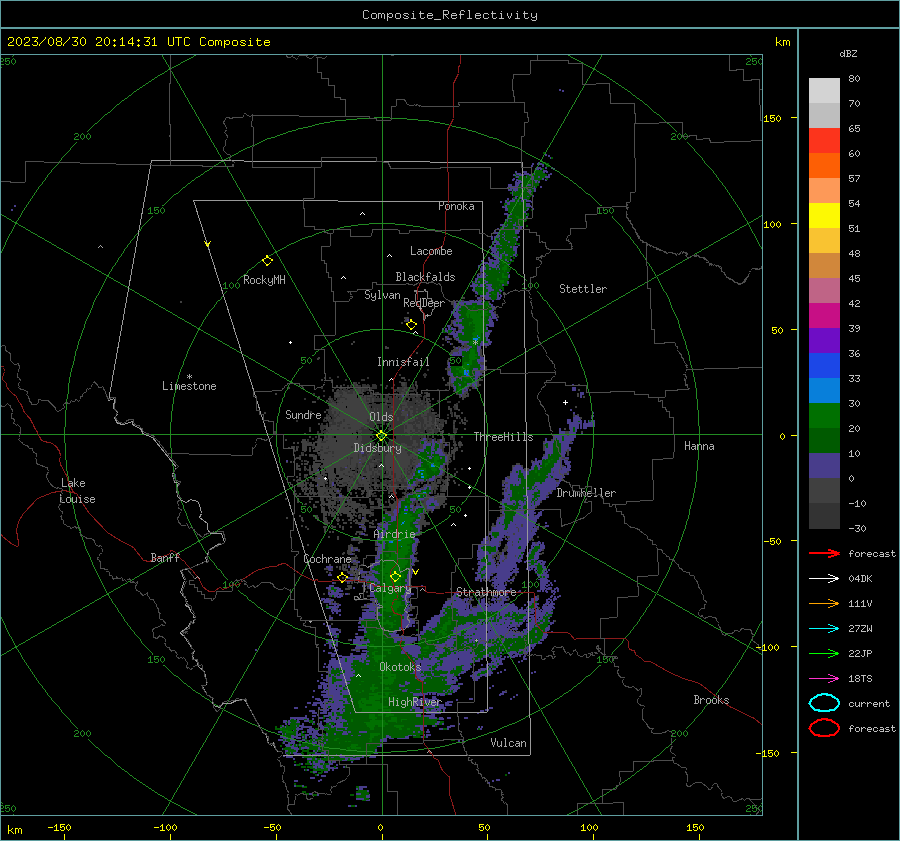The width and height of the screenshot is (900, 841).
Task: Click the Drumheller town label
Action: pyautogui.click(x=586, y=493)
